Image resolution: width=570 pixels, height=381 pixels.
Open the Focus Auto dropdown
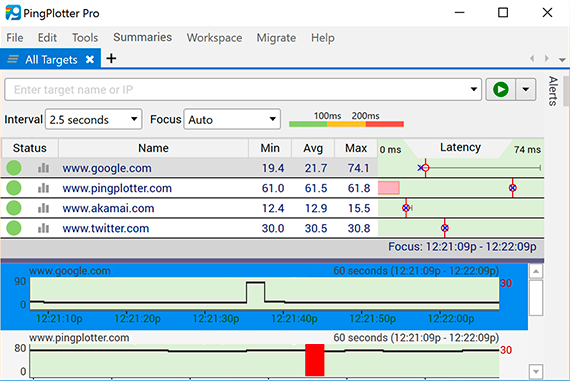(x=232, y=119)
